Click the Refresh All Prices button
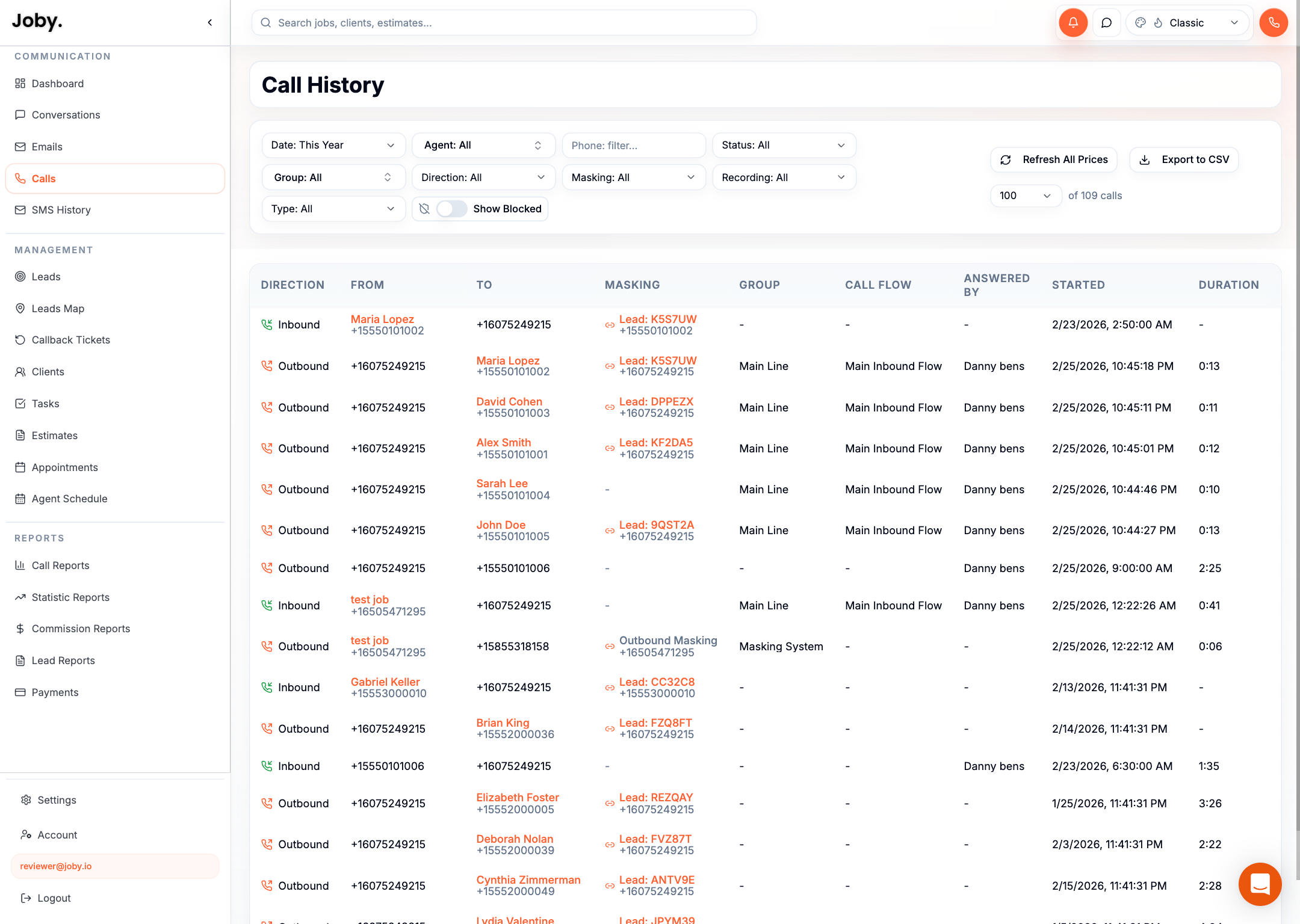The height and width of the screenshot is (924, 1300). 1054,159
